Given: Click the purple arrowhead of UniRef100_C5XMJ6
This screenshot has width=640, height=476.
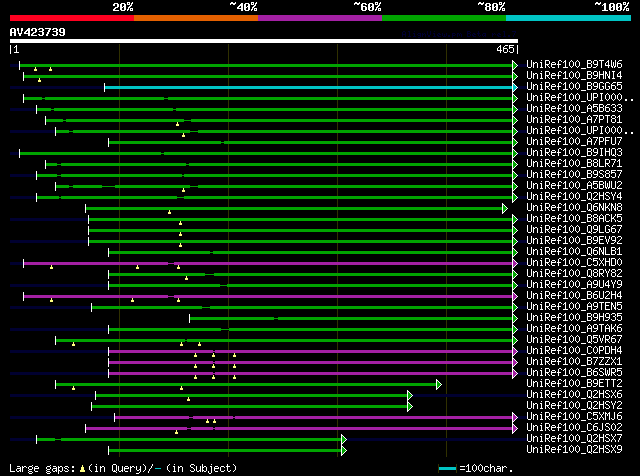Looking at the screenshot, I should pyautogui.click(x=515, y=418).
